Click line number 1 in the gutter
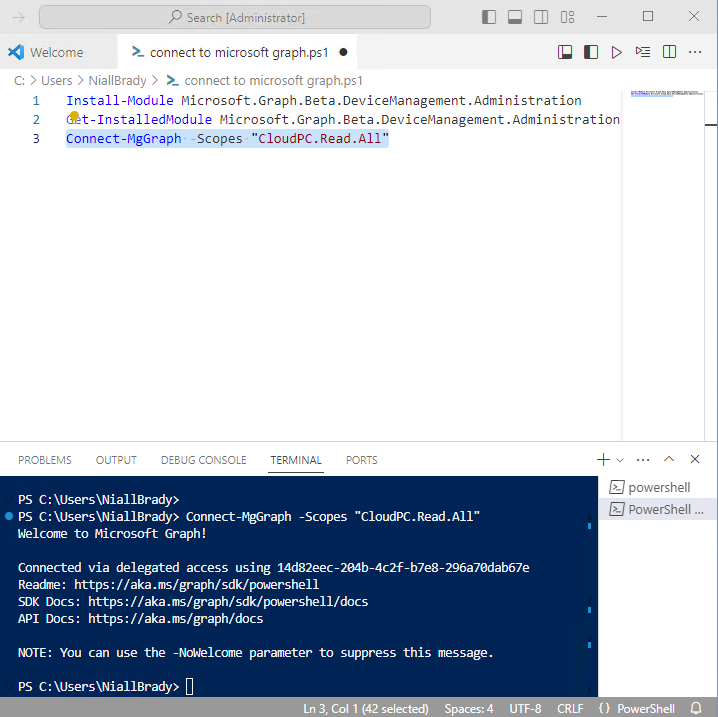 (36, 101)
